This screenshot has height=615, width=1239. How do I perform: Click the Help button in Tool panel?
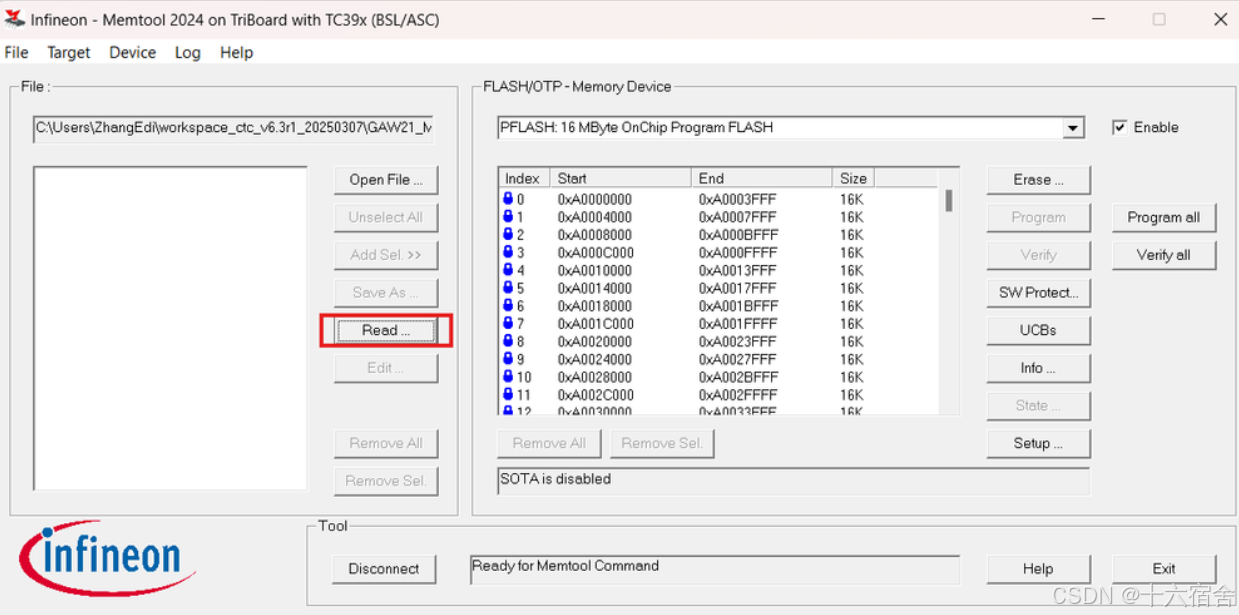pos(1038,569)
